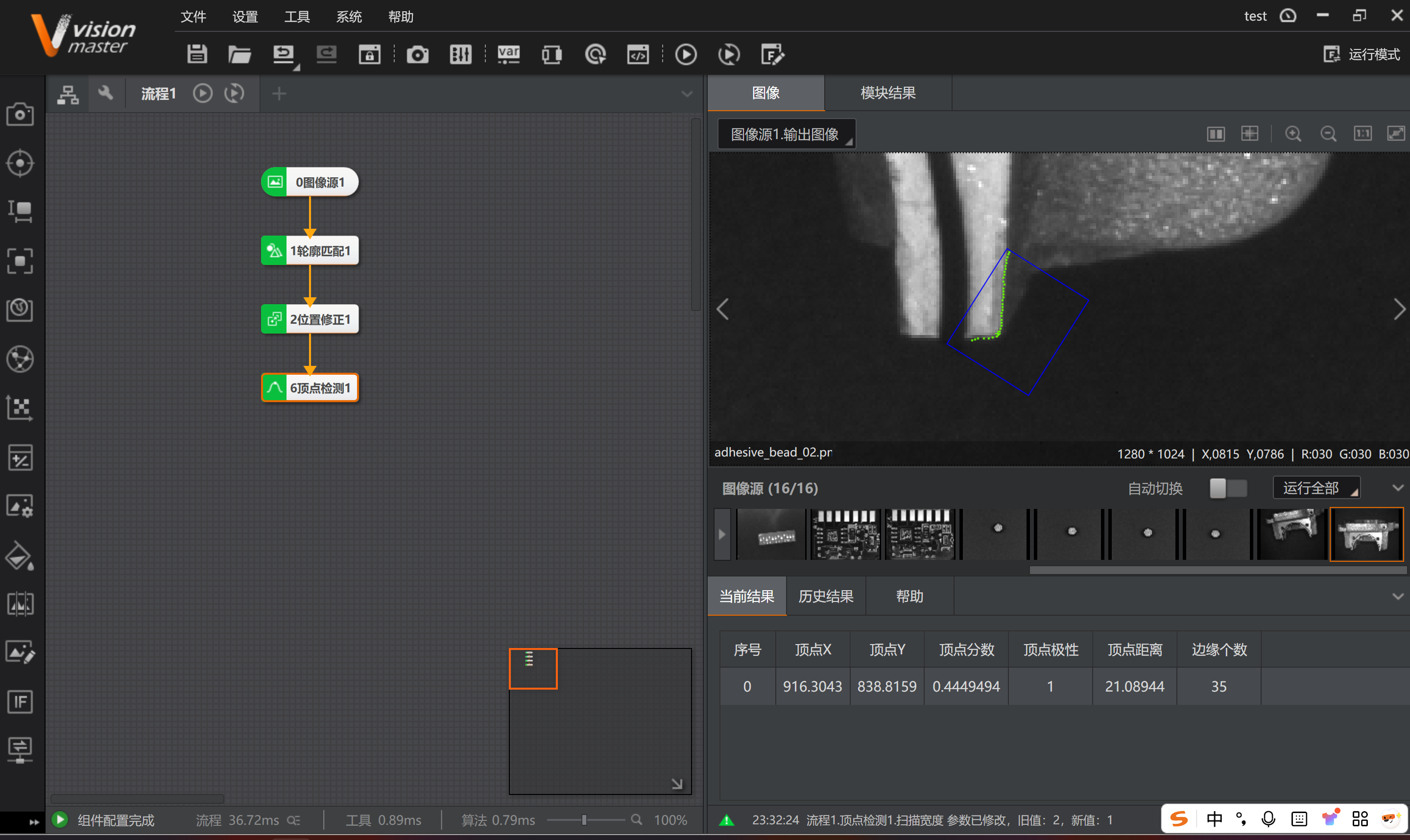Adjust the canvas zoom slider in status bar

pos(584,819)
